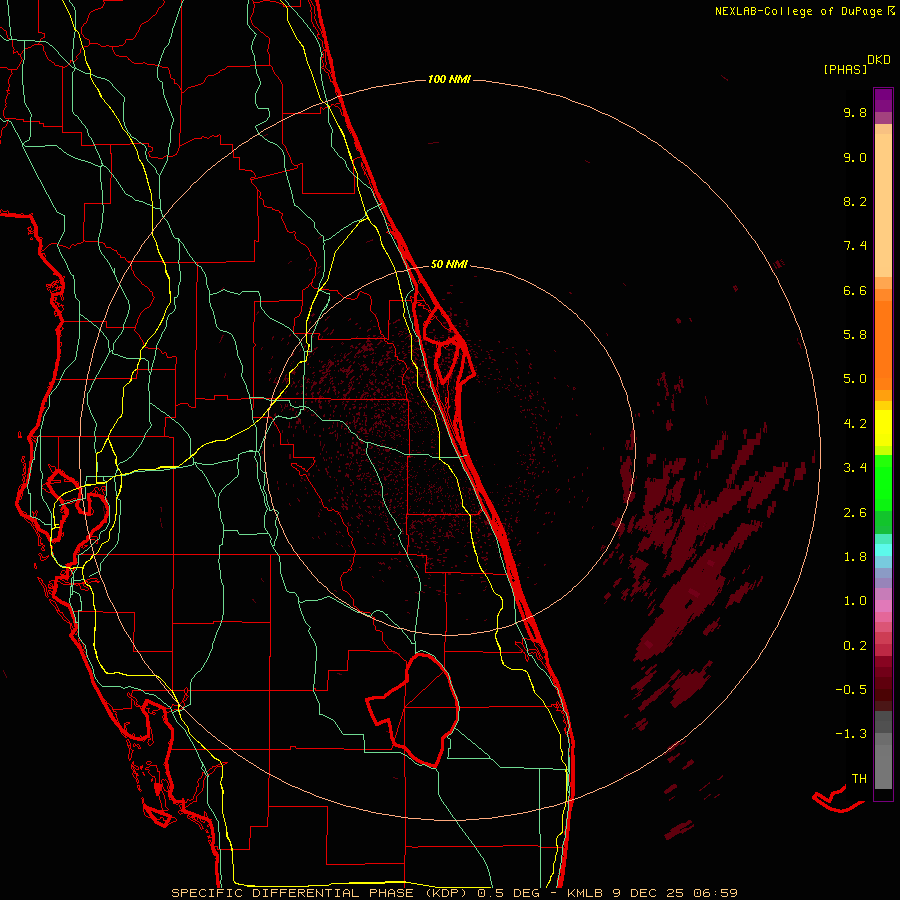Click the orange segment of the color bar
The width and height of the screenshot is (900, 900).
[x=883, y=344]
